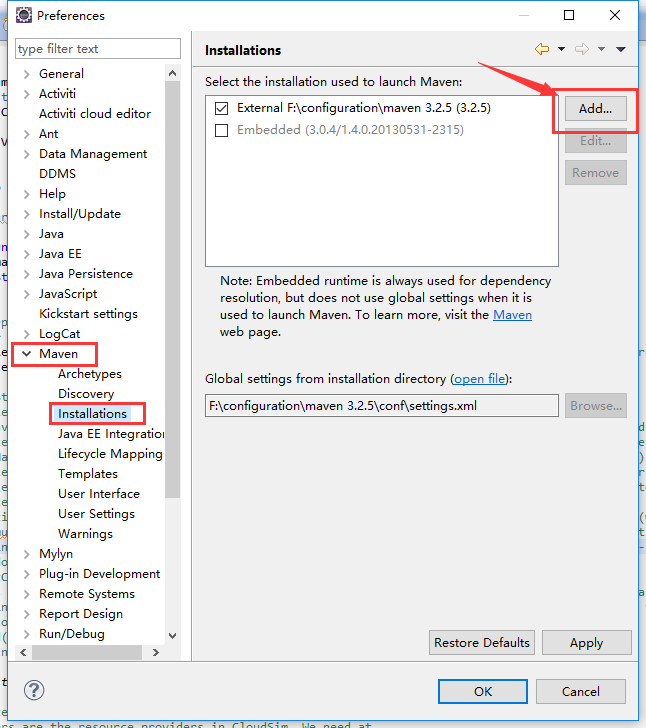Viewport: 646px width, 728px height.
Task: Expand the Mylyn node
Action: point(26,554)
